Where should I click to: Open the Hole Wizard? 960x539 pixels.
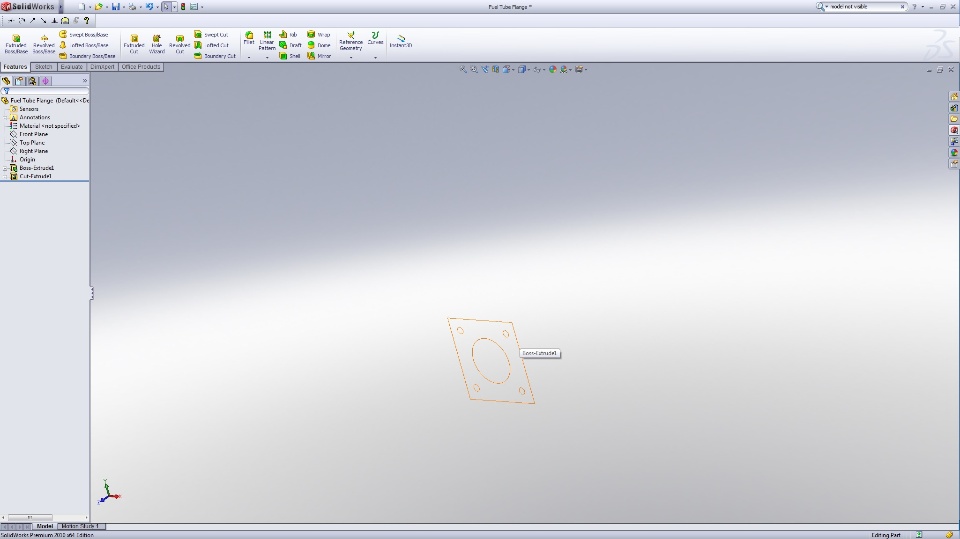pos(157,44)
